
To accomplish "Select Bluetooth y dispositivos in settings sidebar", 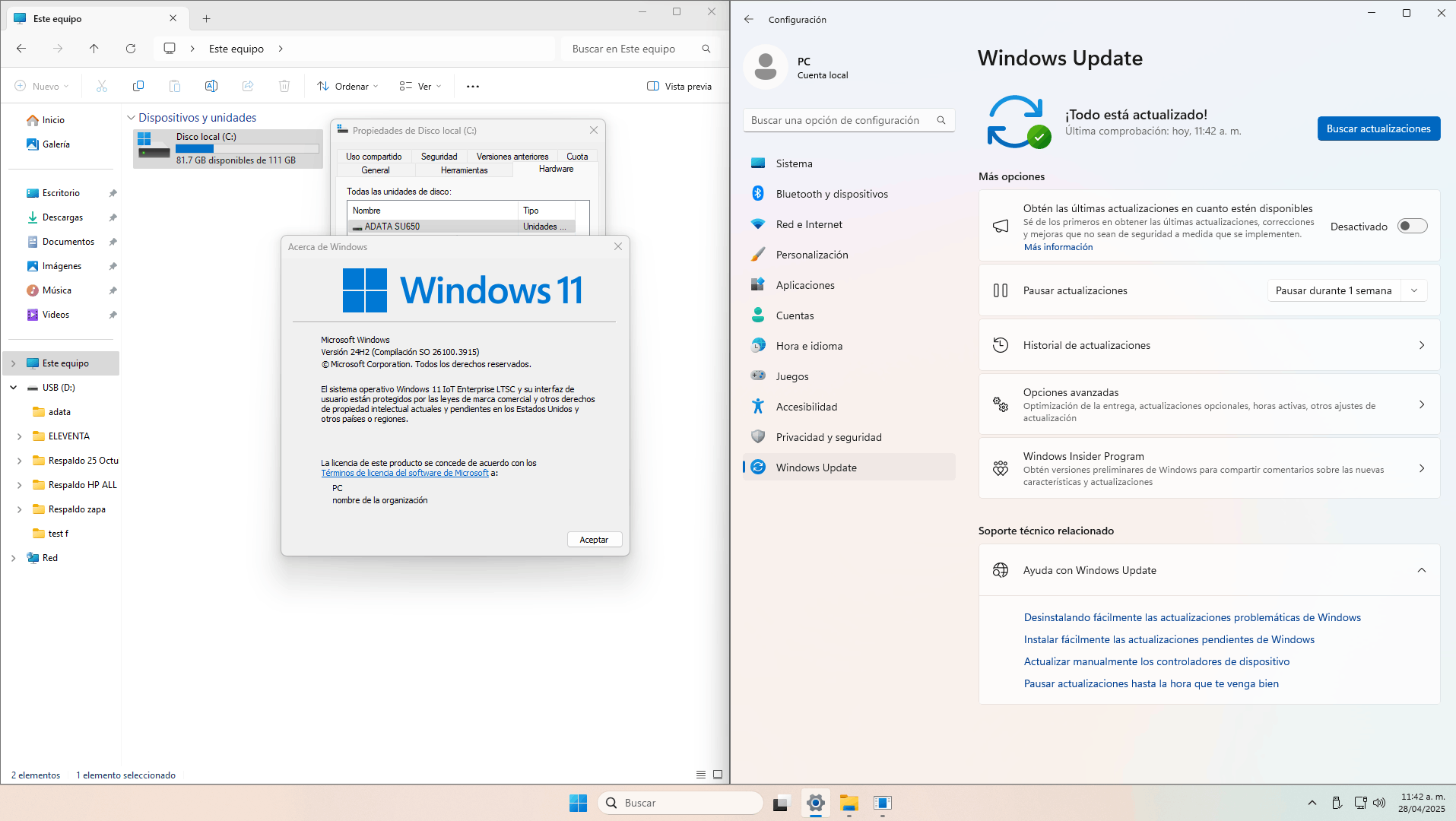I will (x=849, y=194).
